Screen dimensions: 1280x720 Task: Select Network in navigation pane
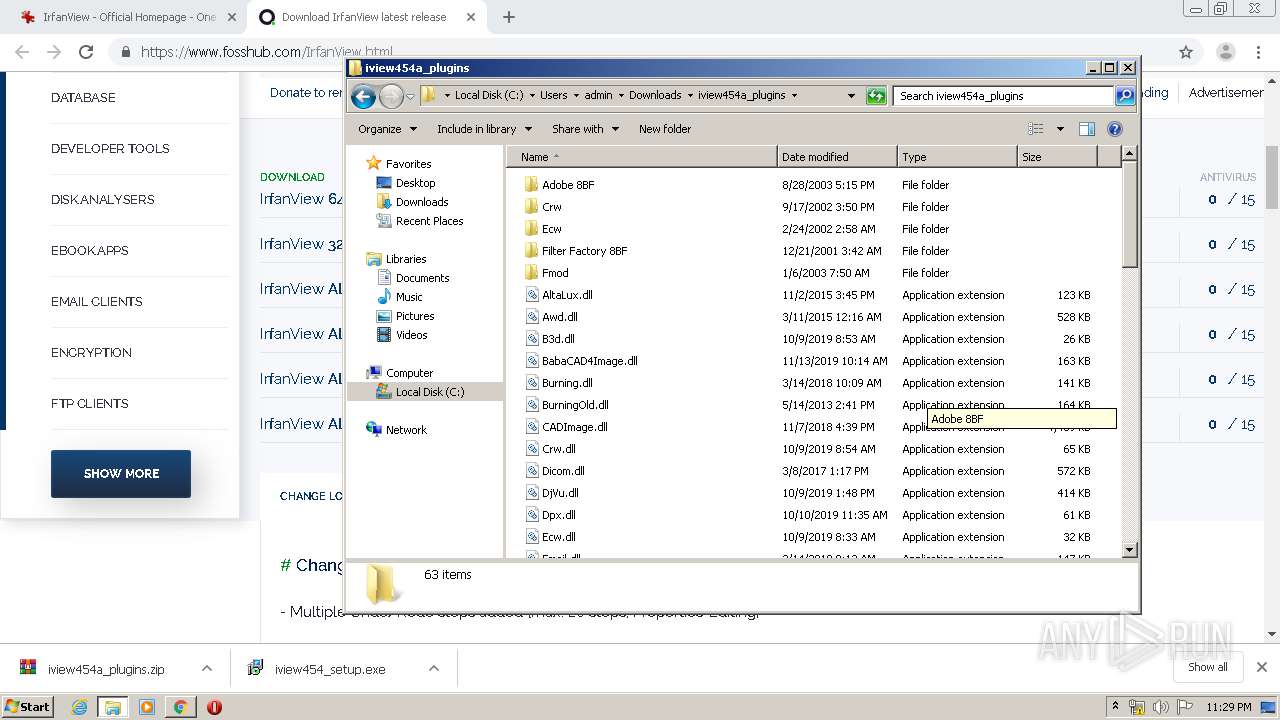(406, 430)
